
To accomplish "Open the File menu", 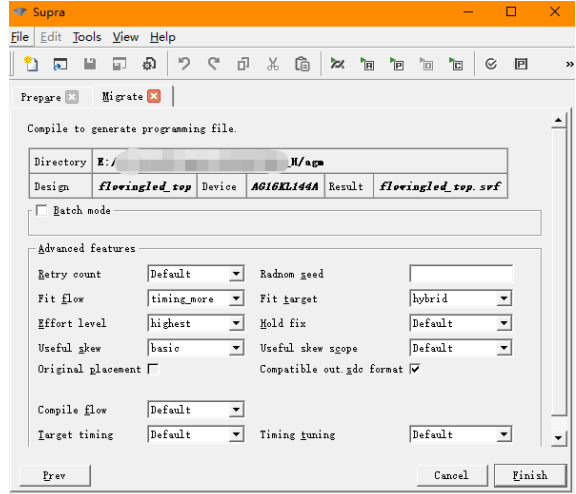I will click(x=20, y=37).
